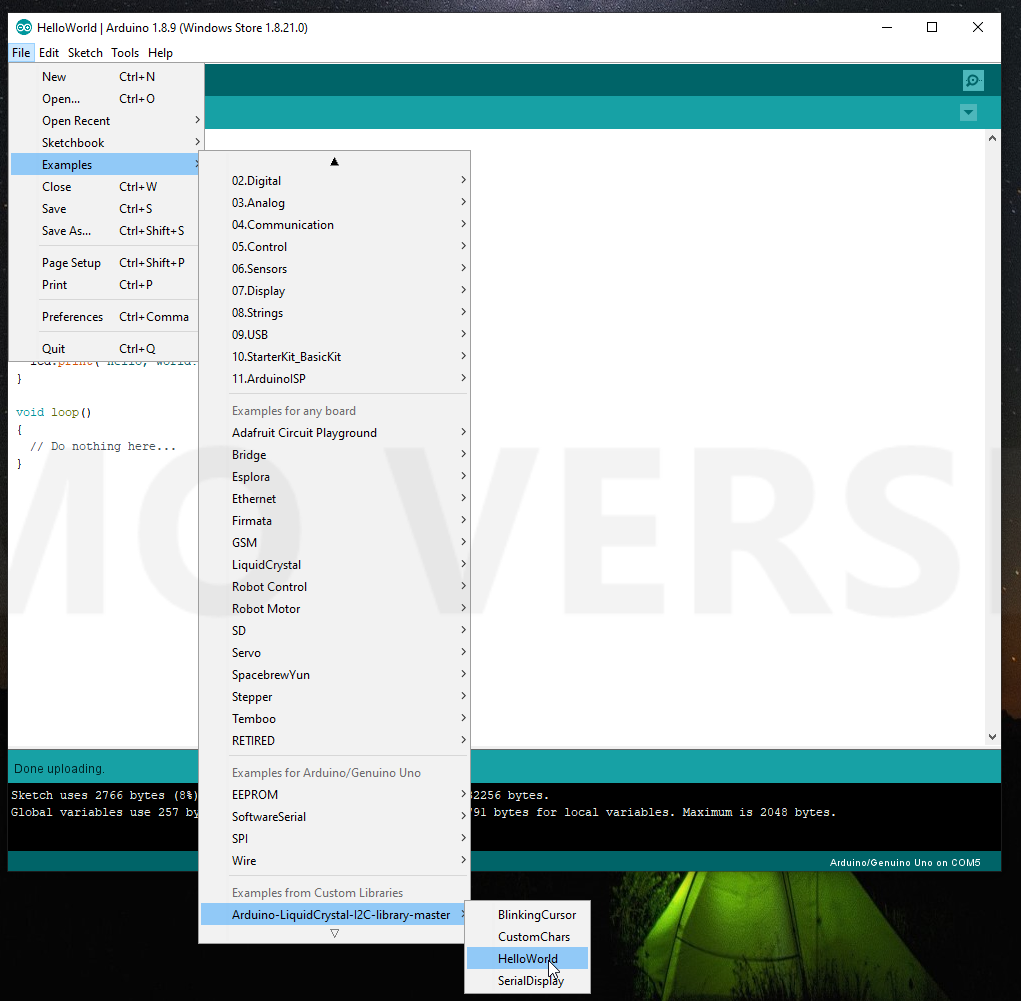1021x1001 pixels.
Task: Open the Robot Motor examples
Action: [x=335, y=608]
